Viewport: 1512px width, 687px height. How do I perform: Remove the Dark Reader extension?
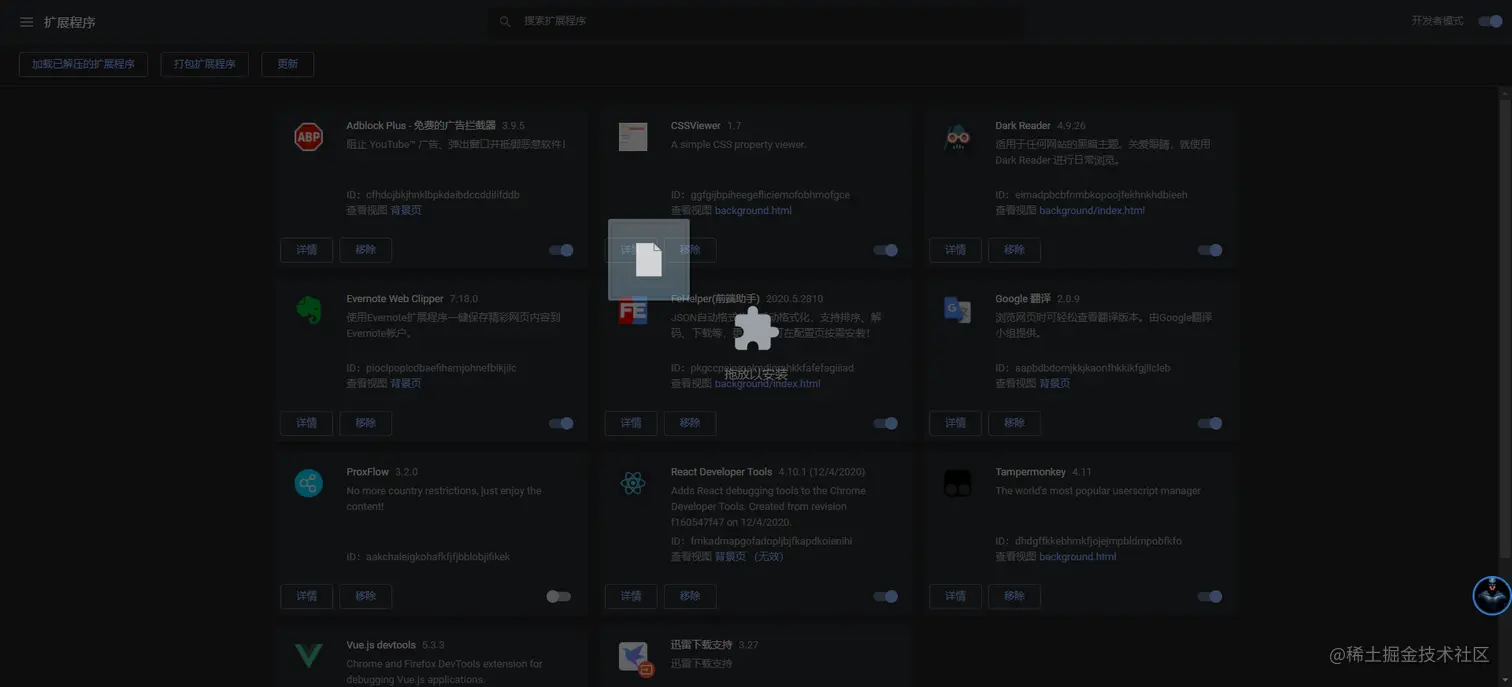pos(1015,250)
